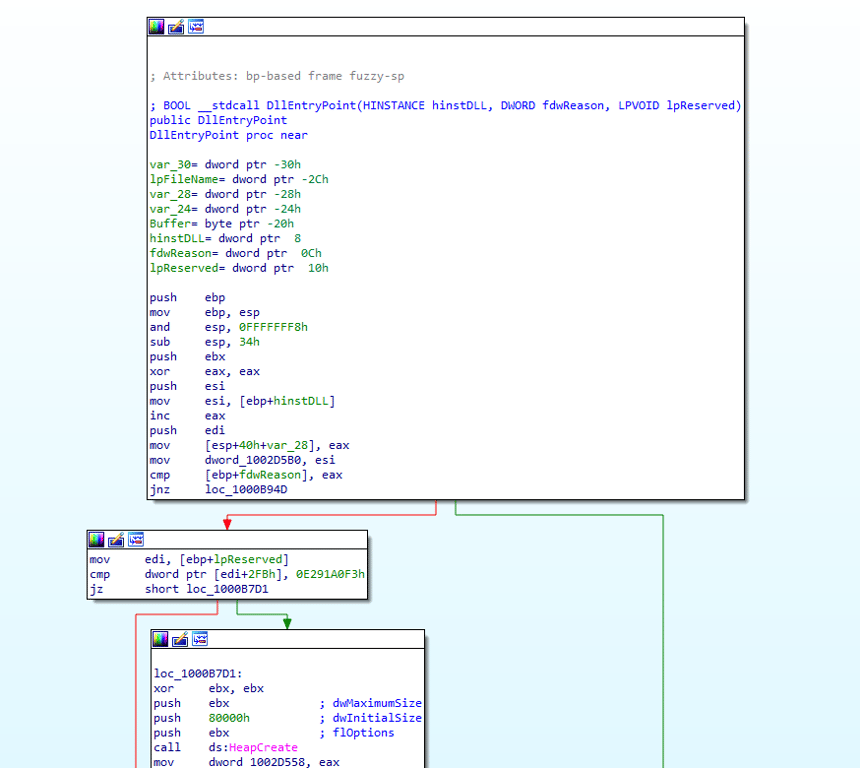Select the BOOL __stdcall prototype comment
Image resolution: width=860 pixels, height=768 pixels.
click(445, 105)
